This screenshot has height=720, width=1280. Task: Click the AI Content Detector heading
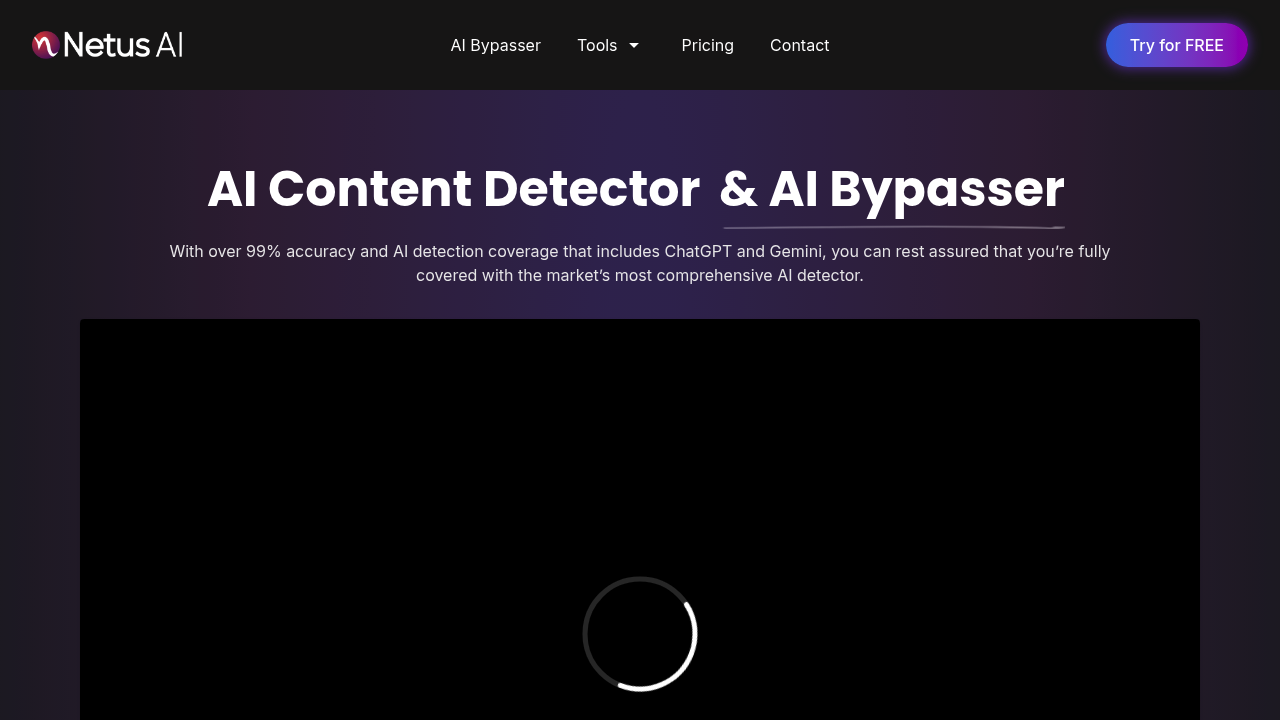tap(453, 189)
